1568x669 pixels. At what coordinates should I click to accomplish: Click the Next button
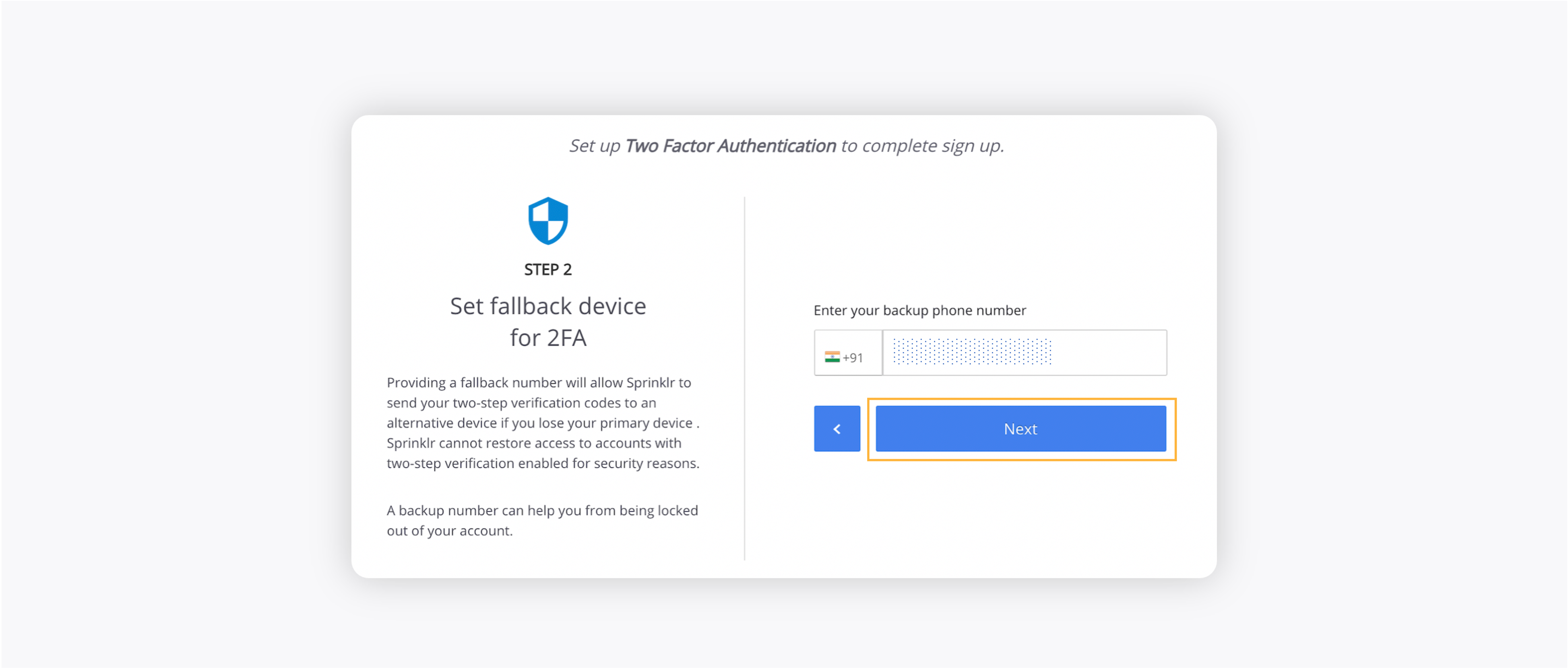(x=1021, y=429)
